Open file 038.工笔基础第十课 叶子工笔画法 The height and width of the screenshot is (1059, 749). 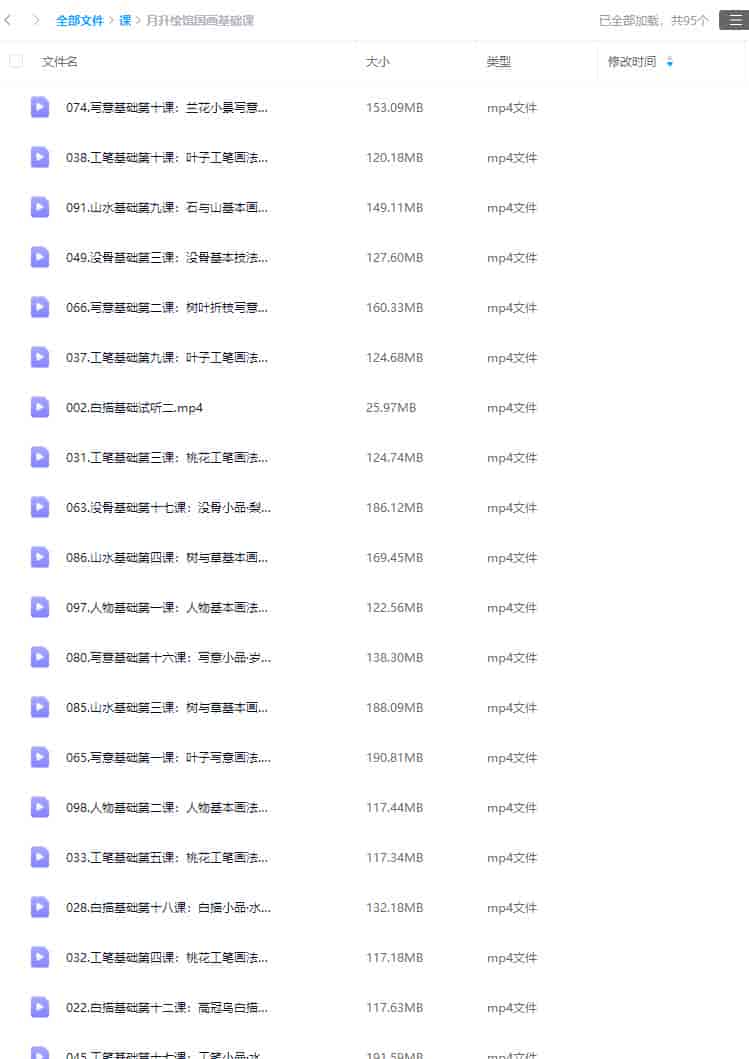point(167,157)
